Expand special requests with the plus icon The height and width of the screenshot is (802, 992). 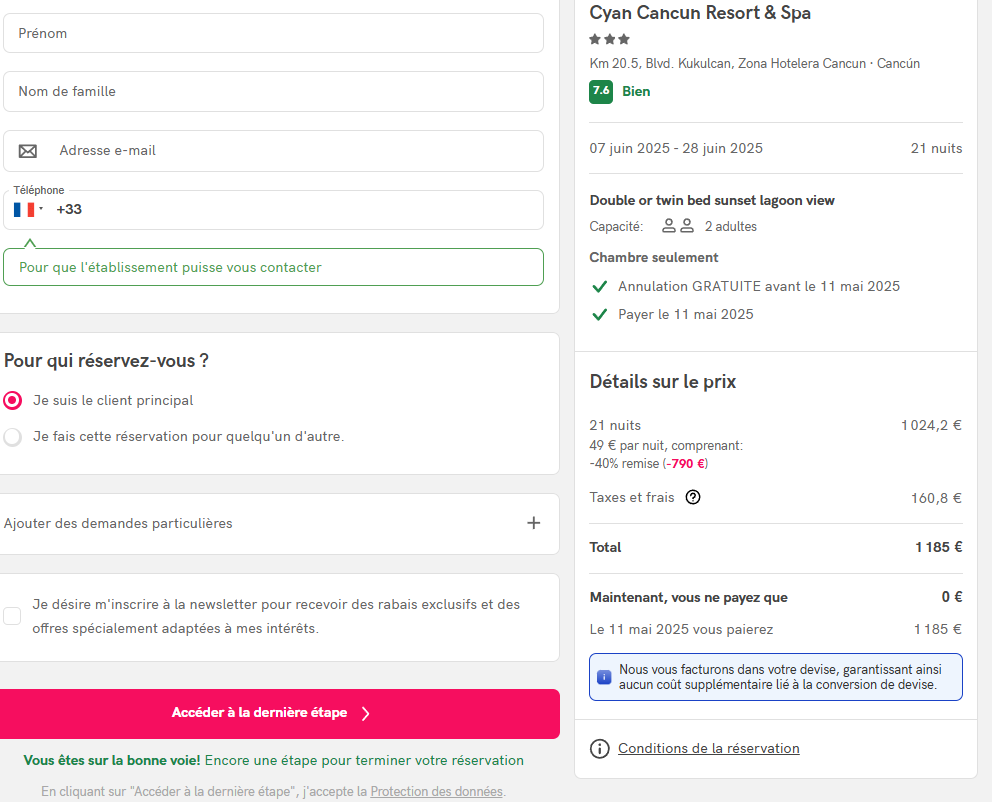[534, 523]
